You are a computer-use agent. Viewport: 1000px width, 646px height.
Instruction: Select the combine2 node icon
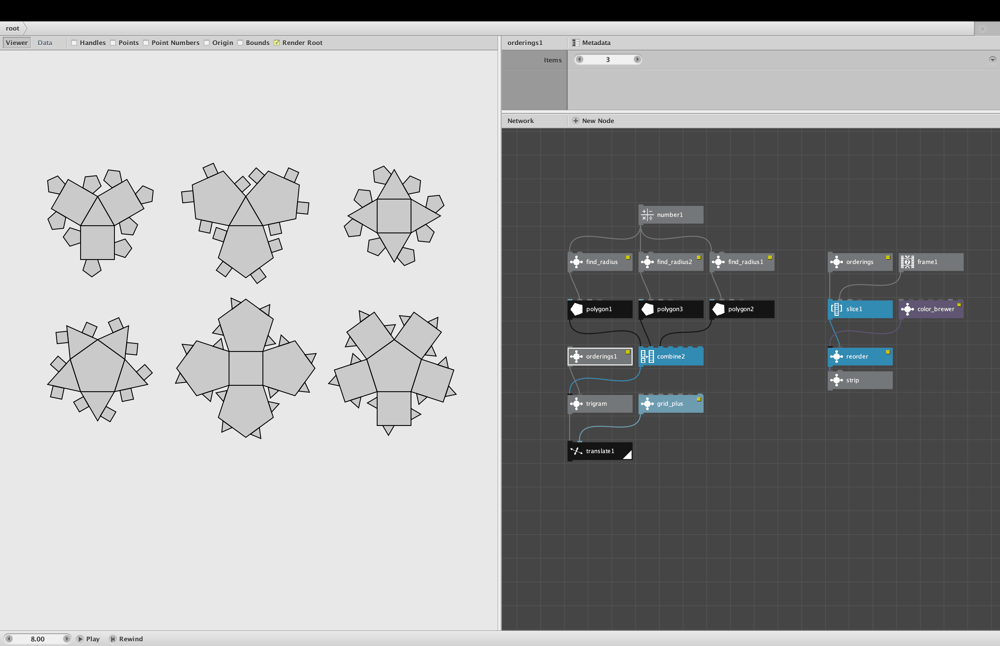tap(647, 356)
